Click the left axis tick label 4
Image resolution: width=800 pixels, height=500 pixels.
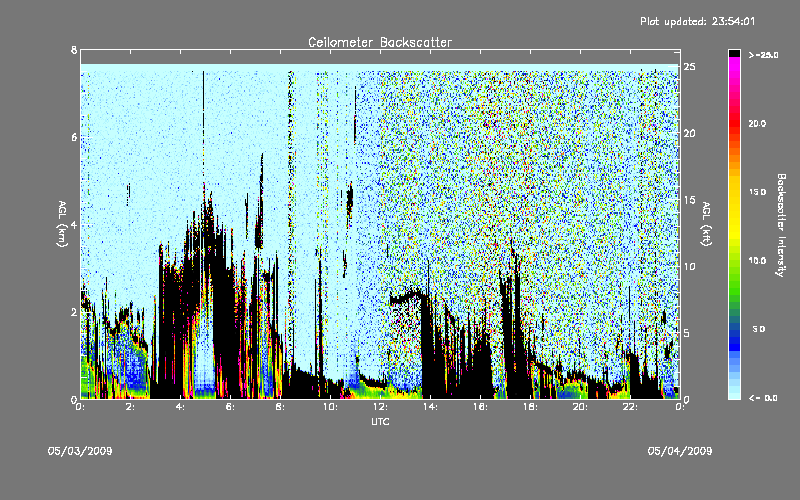(74, 224)
